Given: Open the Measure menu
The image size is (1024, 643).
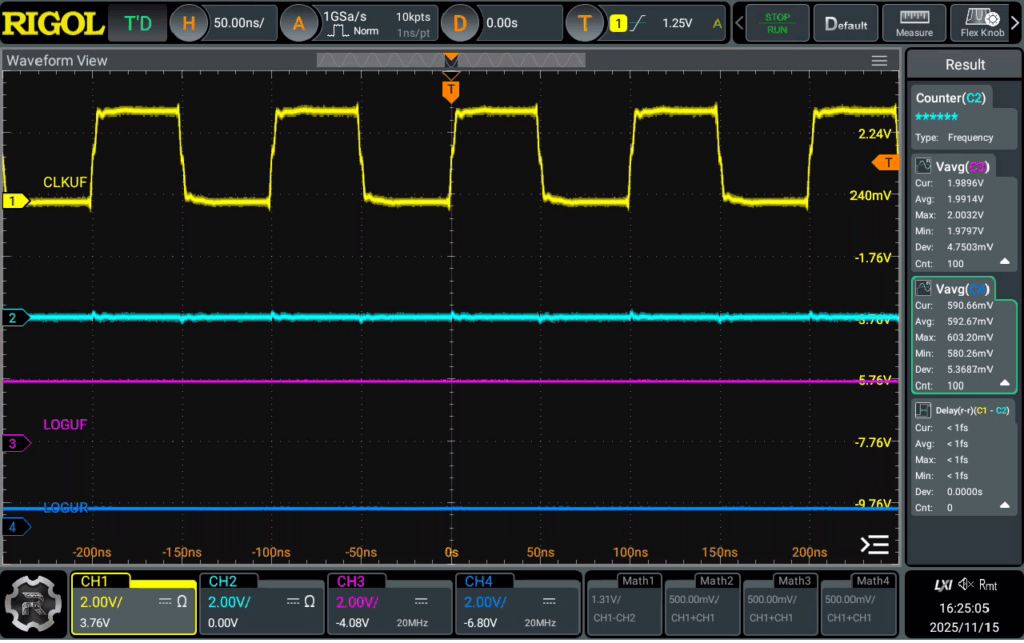Looking at the screenshot, I should (914, 24).
